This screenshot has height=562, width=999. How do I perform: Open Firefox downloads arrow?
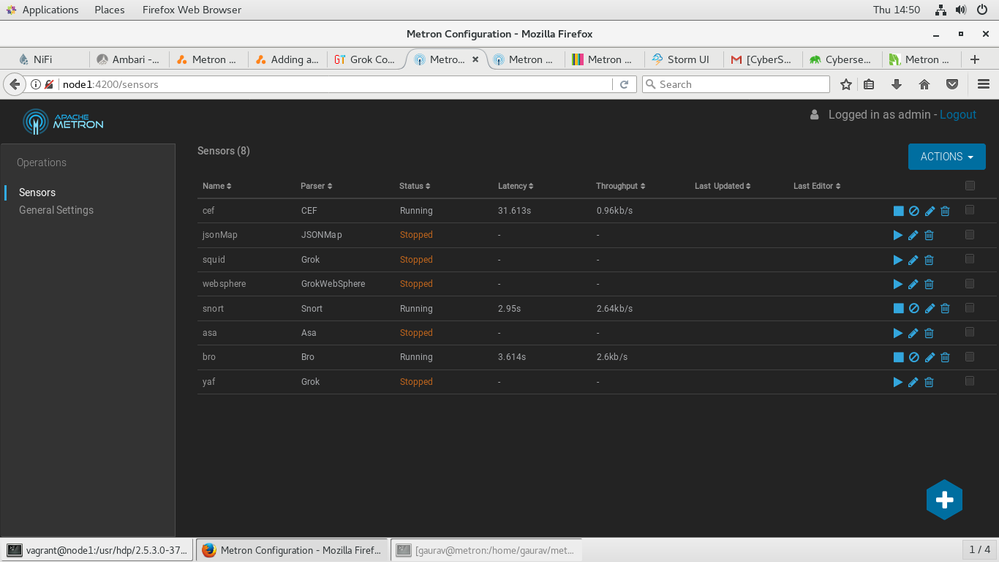896,84
